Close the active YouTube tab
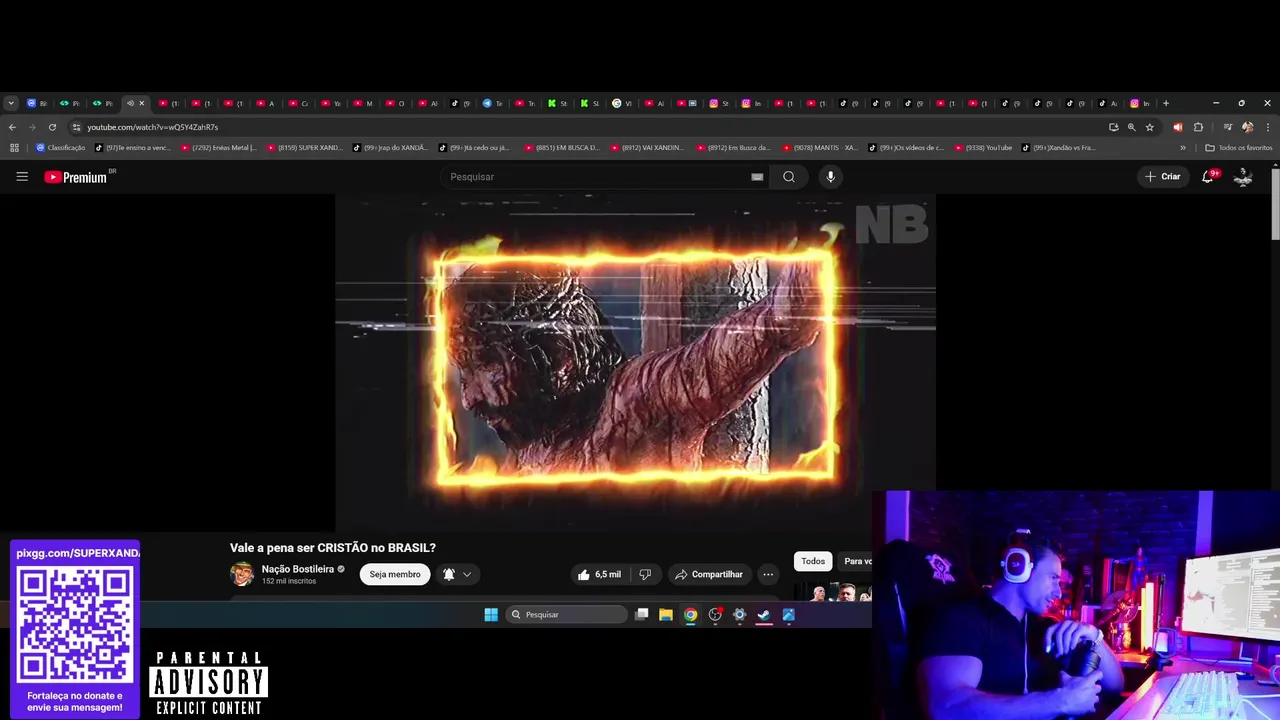Image resolution: width=1280 pixels, height=720 pixels. pyautogui.click(x=141, y=103)
